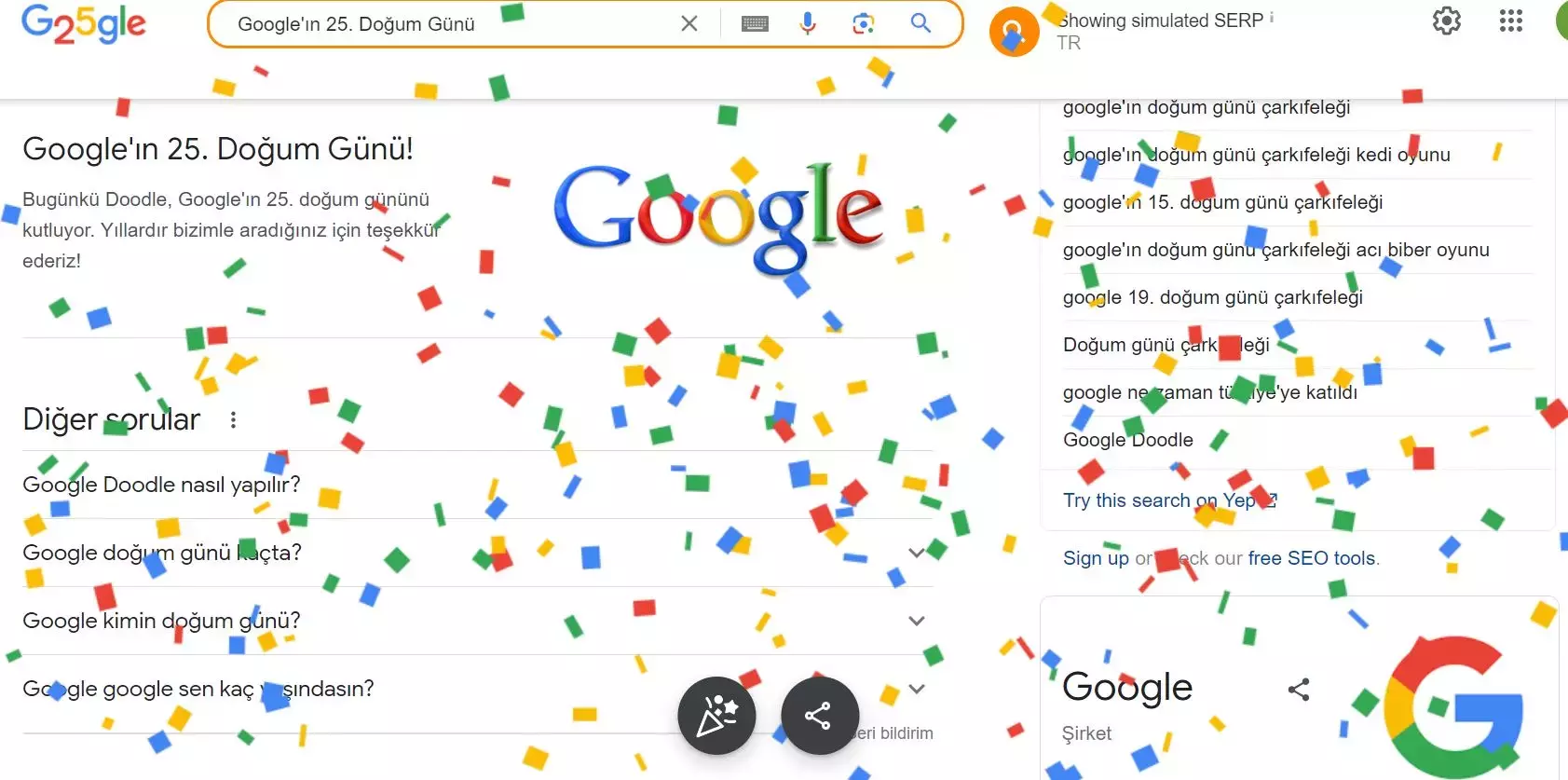Open the virtual keyboard icon
Viewport: 1568px width, 780px height.
(755, 24)
